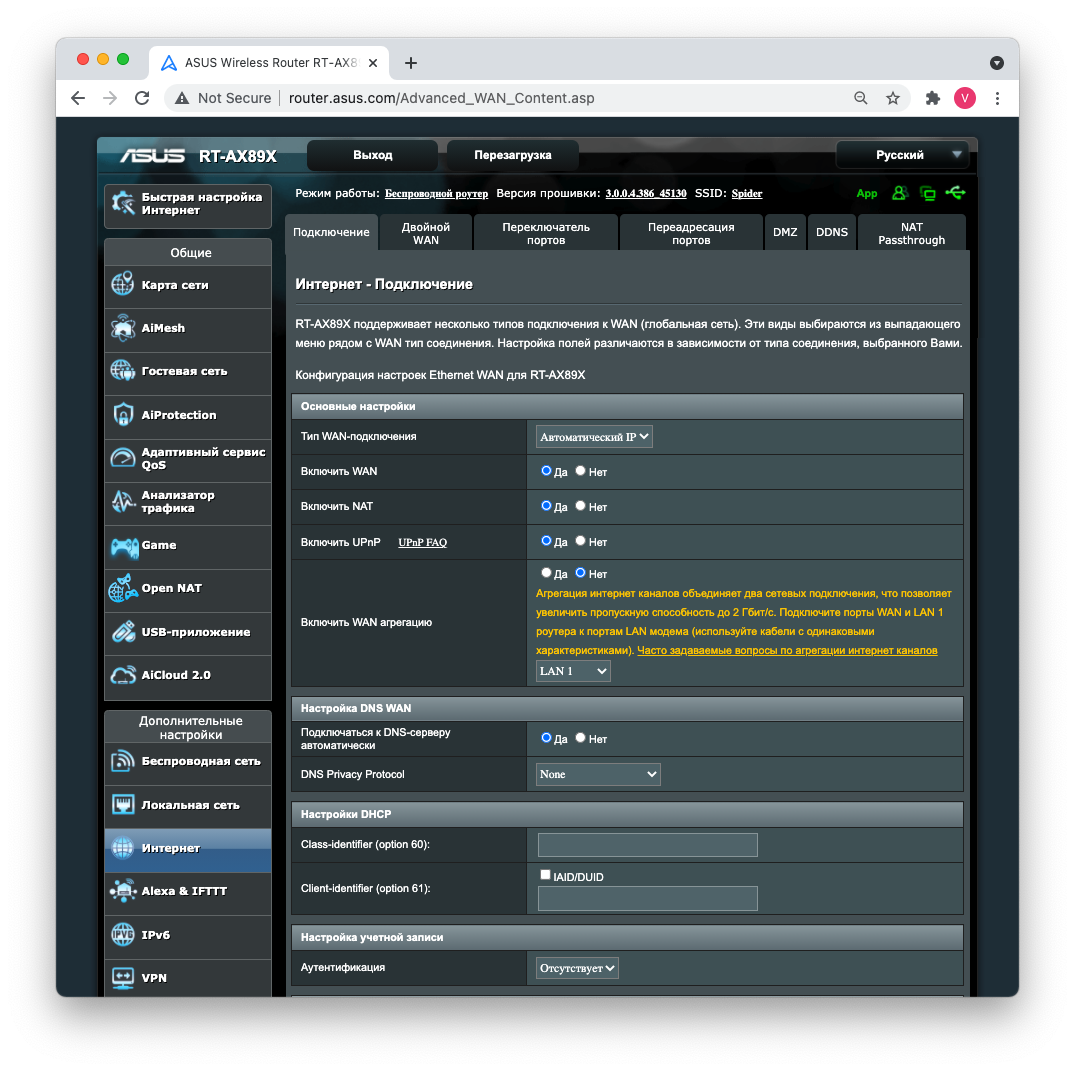Click the Game controller icon

[125, 546]
